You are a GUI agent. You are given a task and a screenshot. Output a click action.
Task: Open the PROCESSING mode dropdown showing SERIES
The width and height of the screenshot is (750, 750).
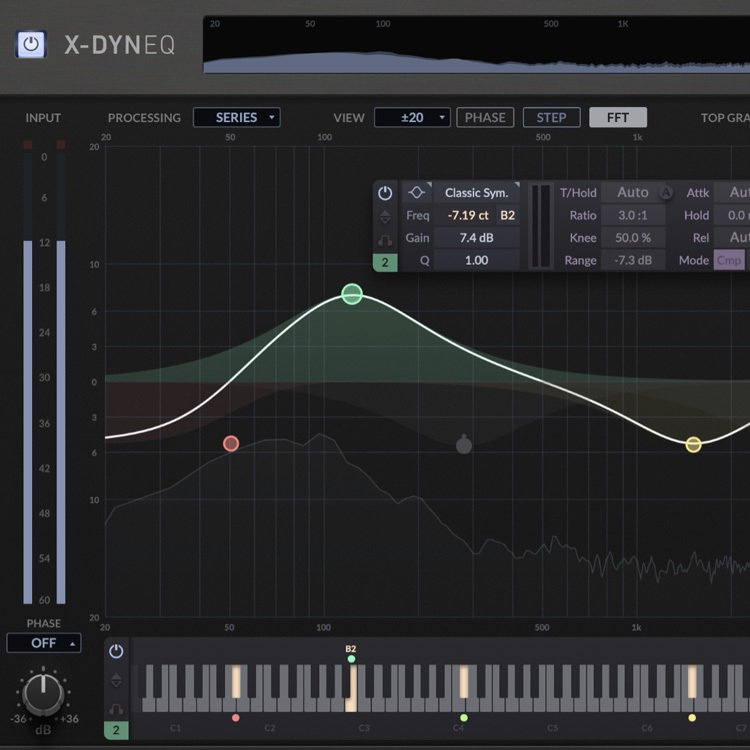point(237,117)
